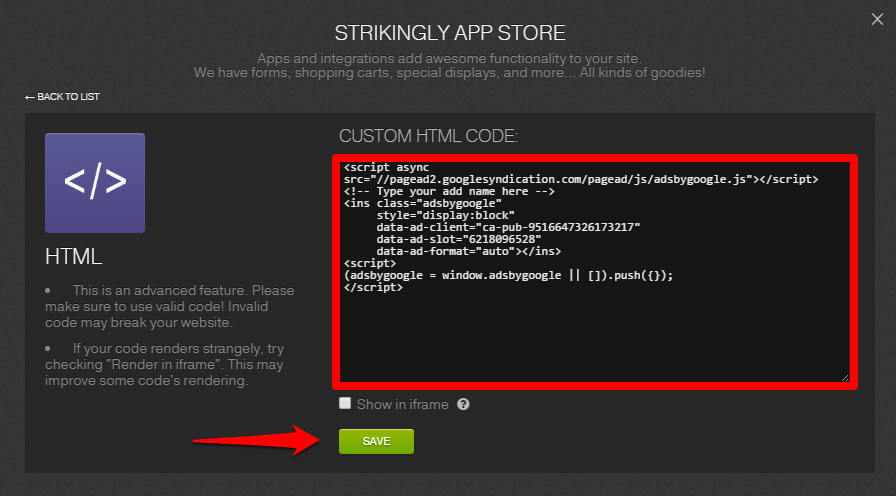Click the HTML title under the icon
Image resolution: width=896 pixels, height=496 pixels.
click(74, 257)
